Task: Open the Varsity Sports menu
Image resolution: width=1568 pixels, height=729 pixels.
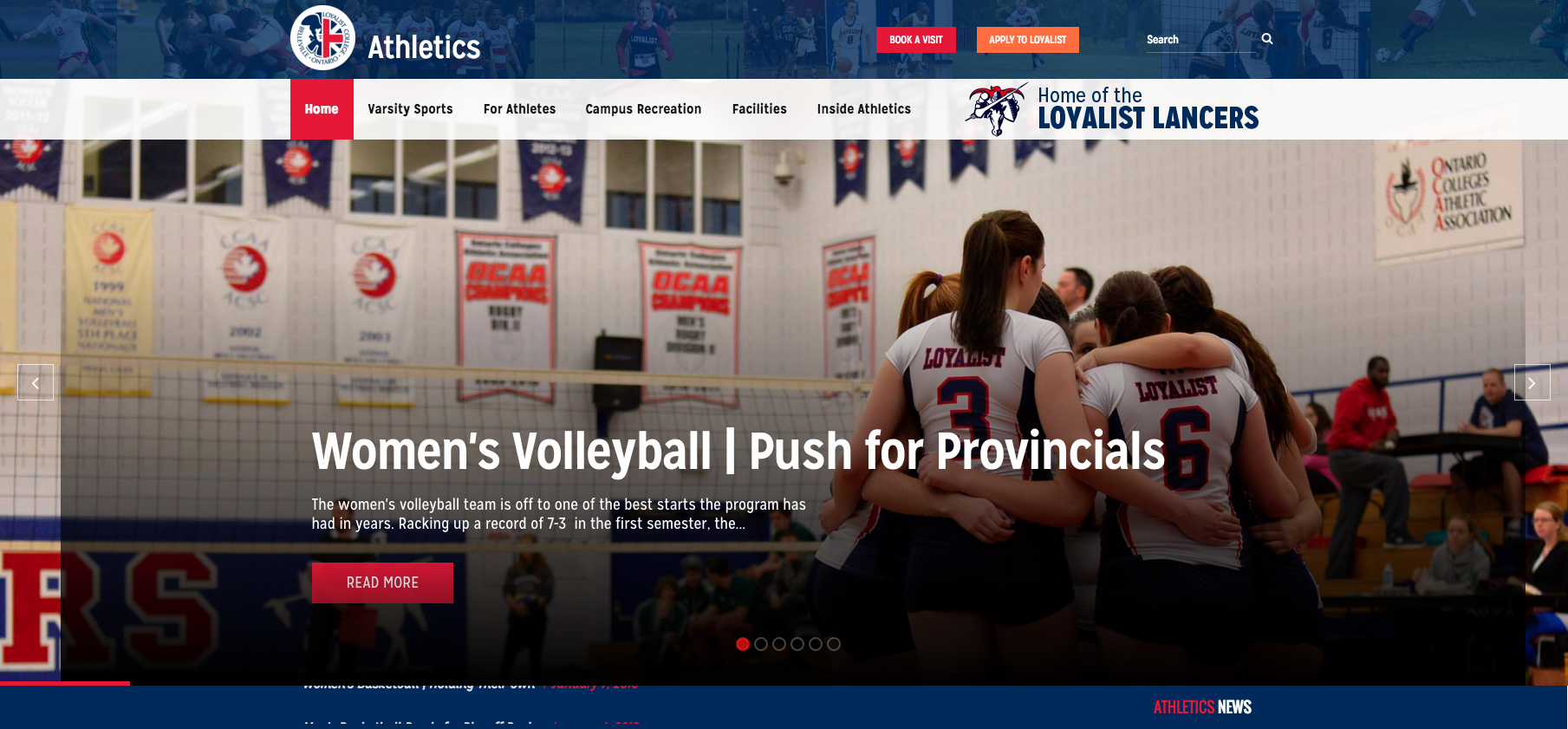Action: coord(410,109)
